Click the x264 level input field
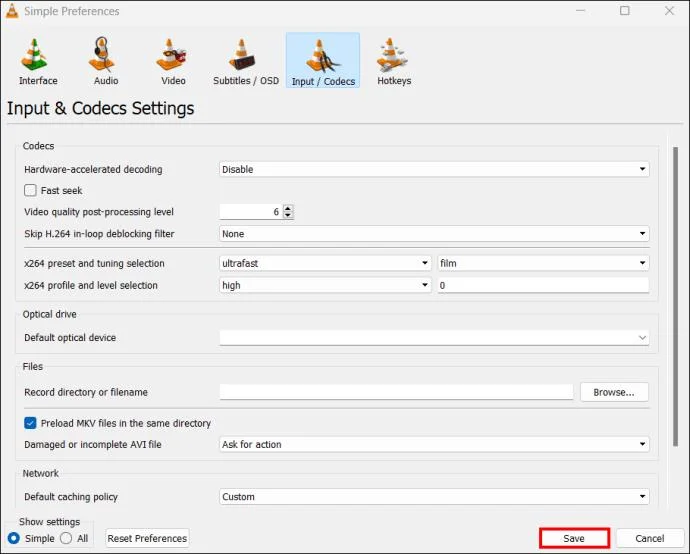The width and height of the screenshot is (690, 554). click(x=543, y=285)
